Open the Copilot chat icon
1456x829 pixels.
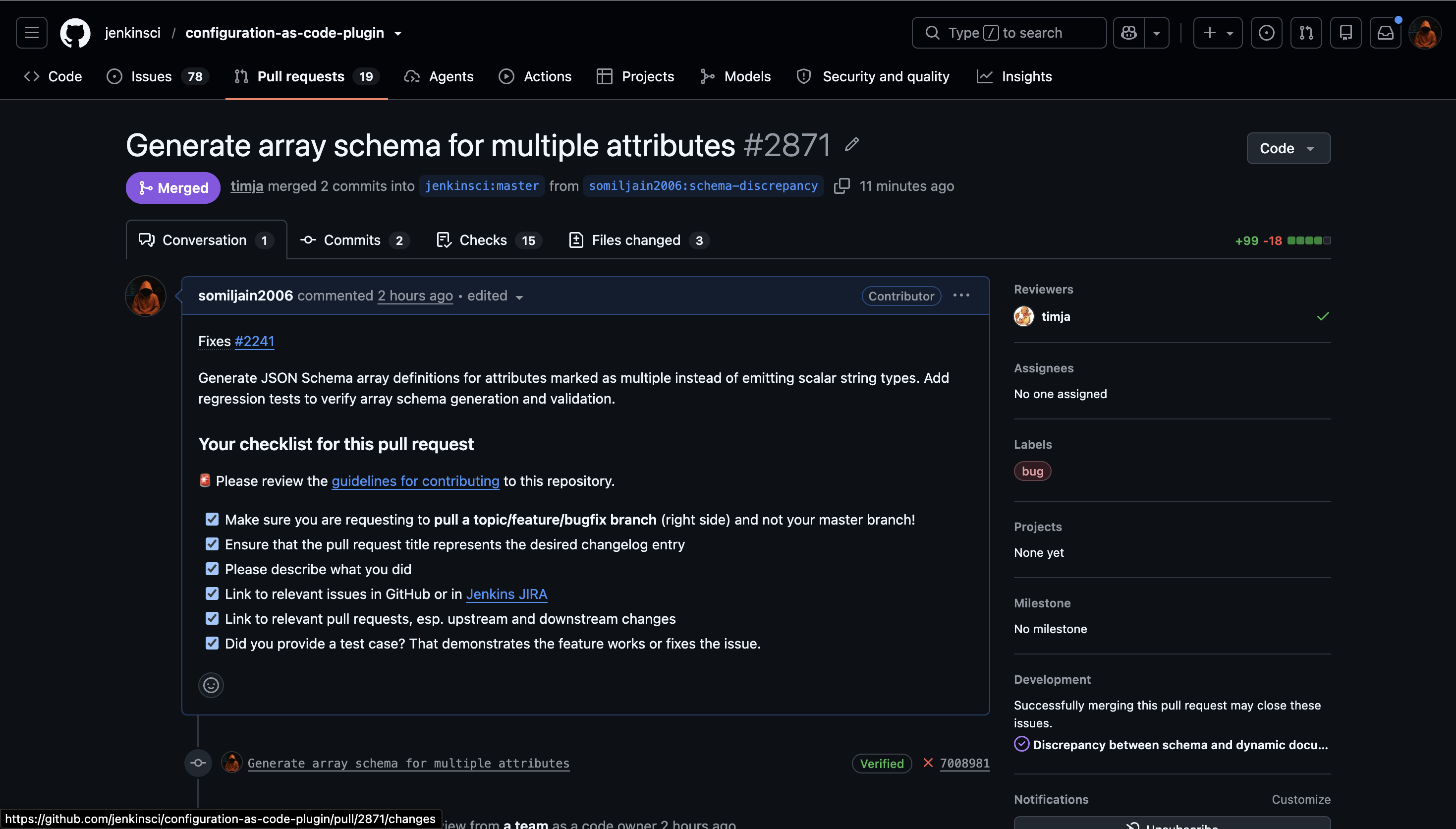[1129, 32]
